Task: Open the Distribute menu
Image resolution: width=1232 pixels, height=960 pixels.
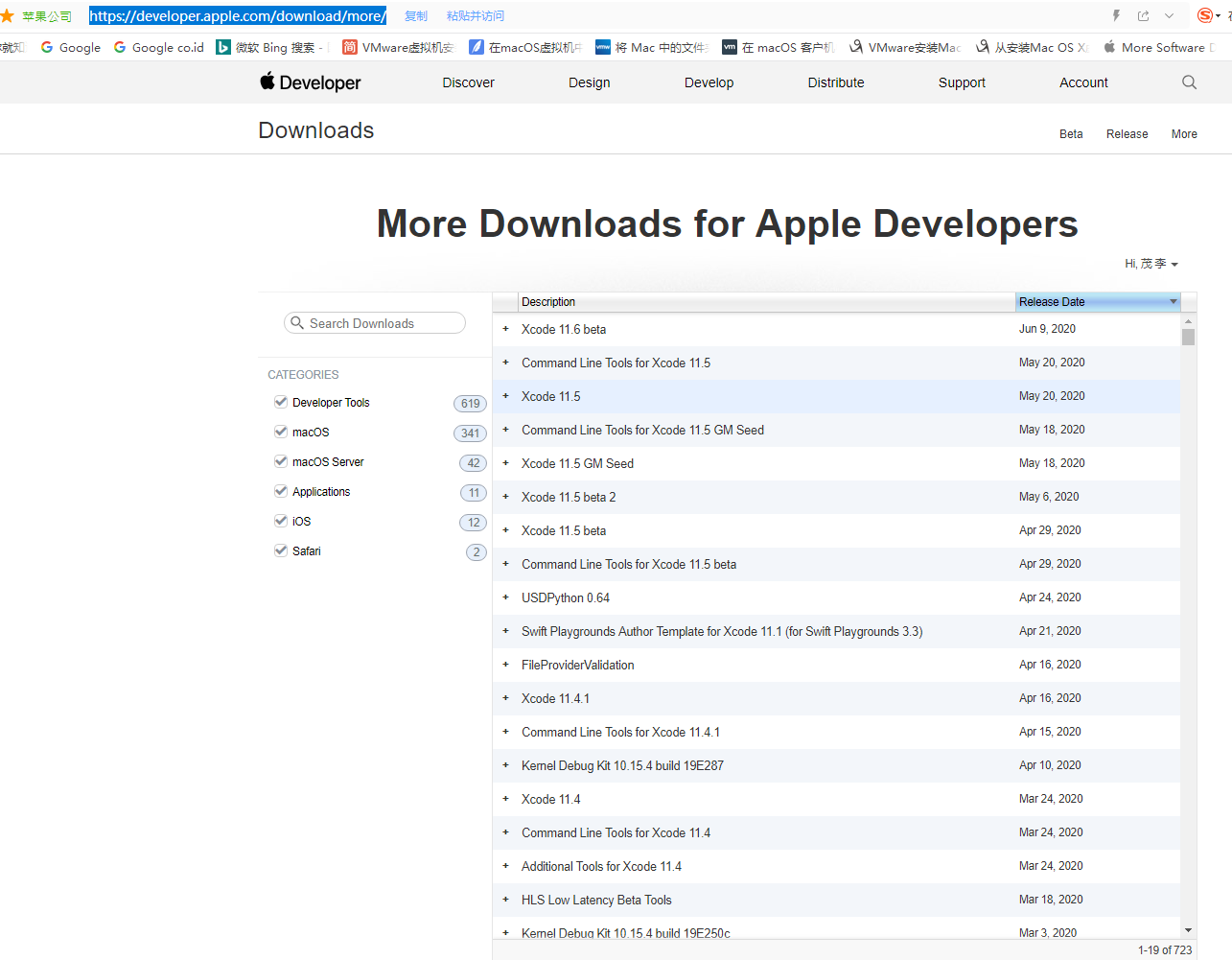Action: 836,82
